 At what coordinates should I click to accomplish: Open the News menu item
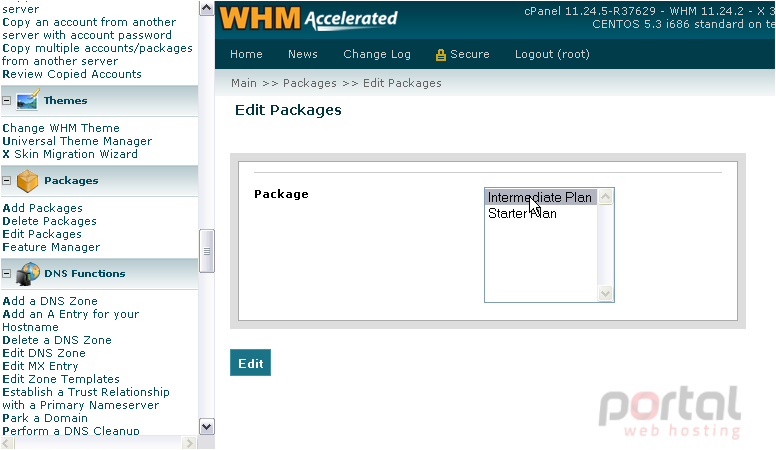pos(303,54)
